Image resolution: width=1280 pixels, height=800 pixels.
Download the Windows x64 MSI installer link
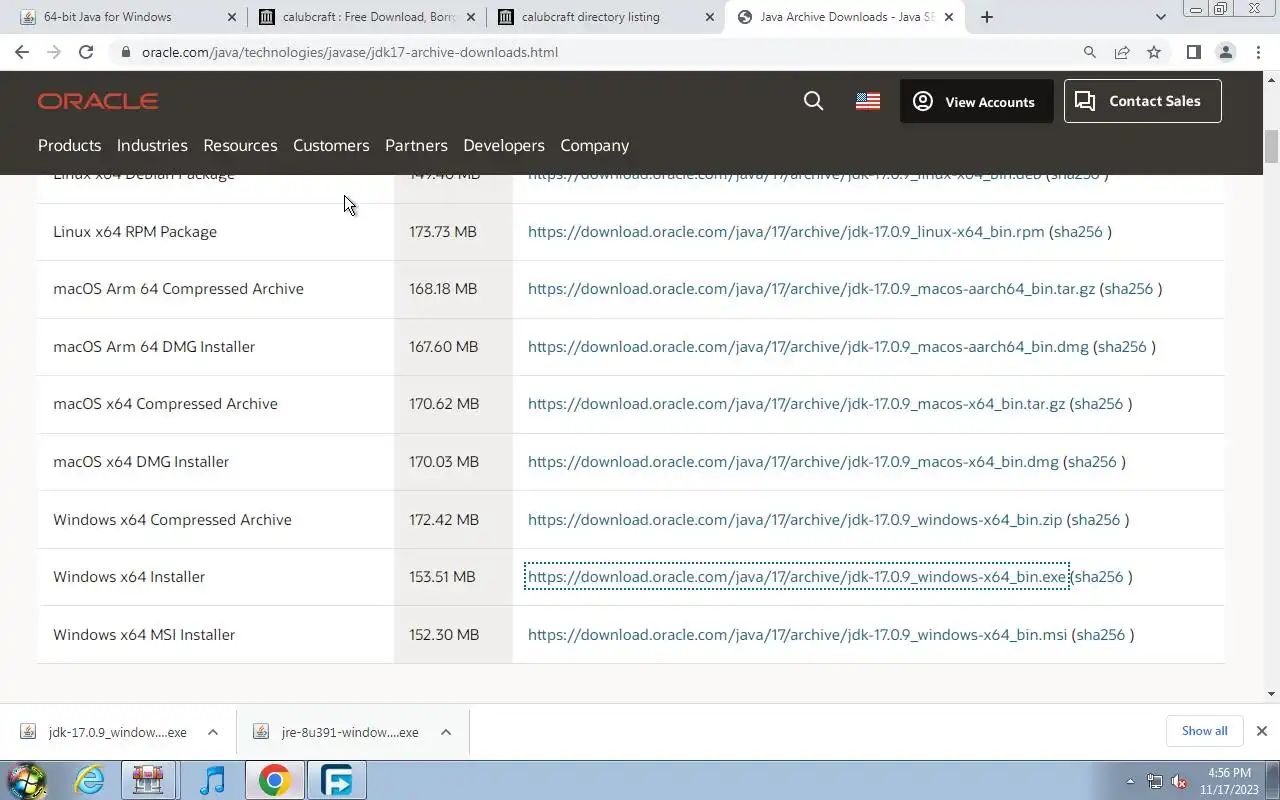click(x=797, y=635)
